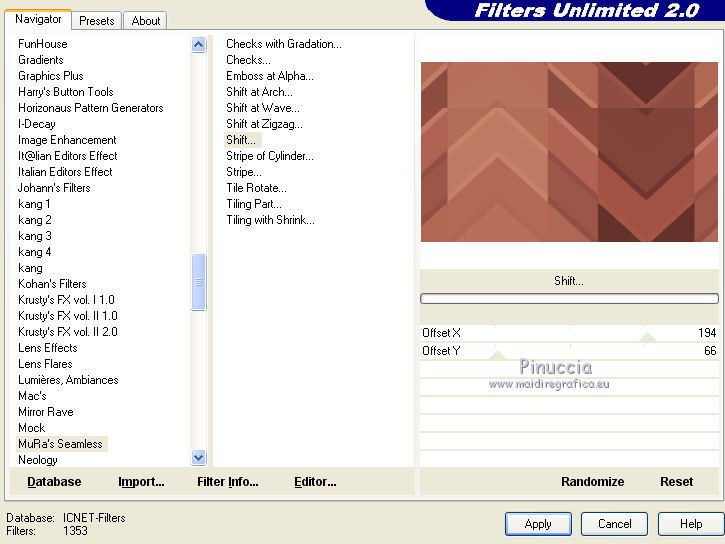Click the category list scrollbar thumb

coord(198,282)
